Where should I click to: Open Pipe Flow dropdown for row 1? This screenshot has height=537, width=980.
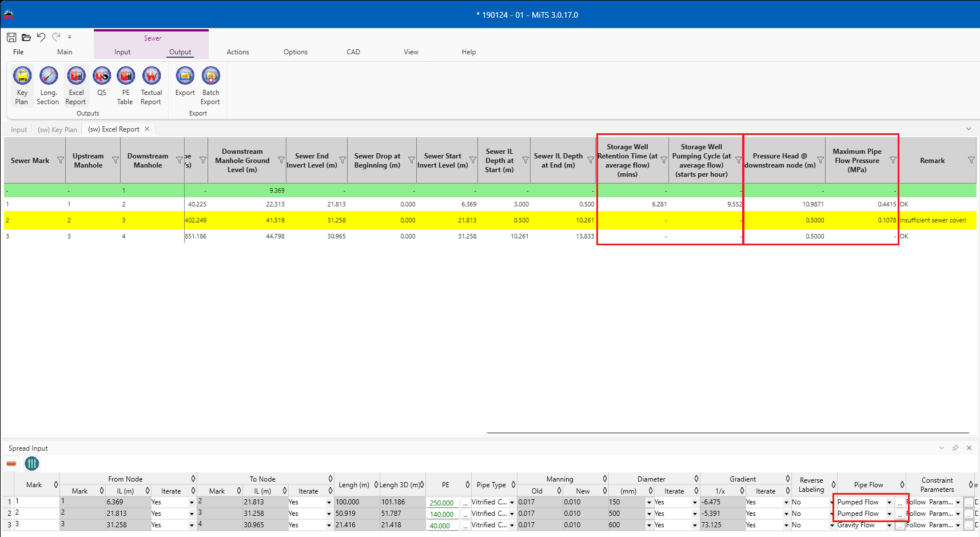(889, 502)
